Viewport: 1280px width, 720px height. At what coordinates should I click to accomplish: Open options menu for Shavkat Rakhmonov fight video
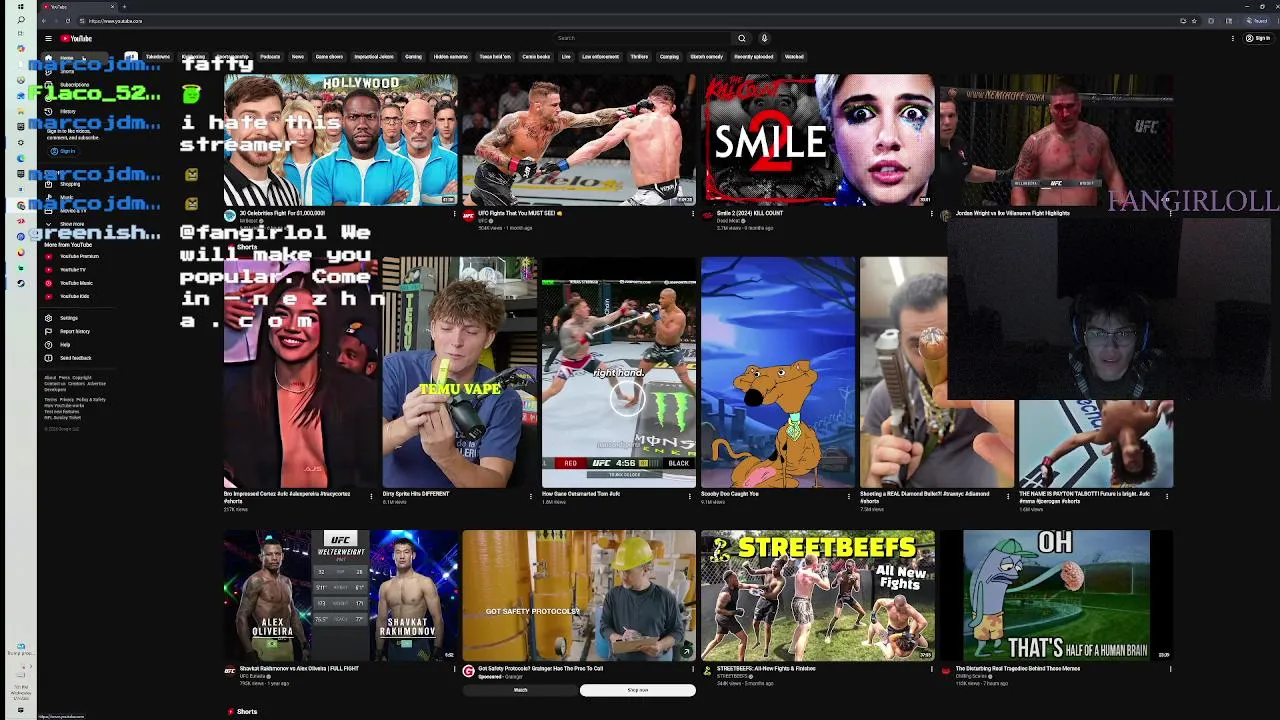[454, 669]
